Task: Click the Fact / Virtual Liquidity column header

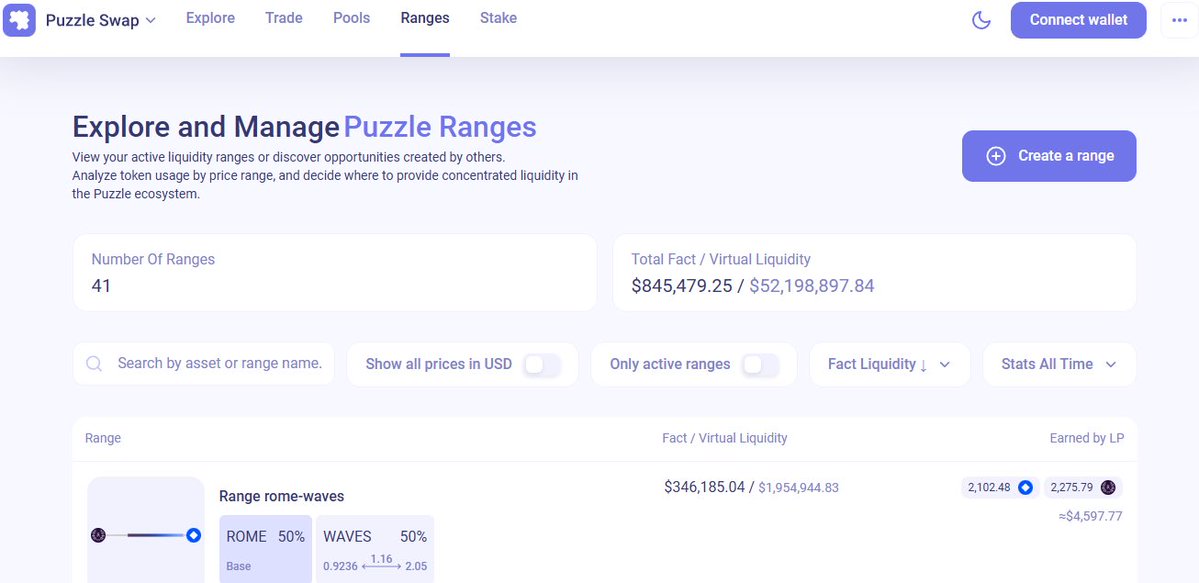Action: point(725,438)
